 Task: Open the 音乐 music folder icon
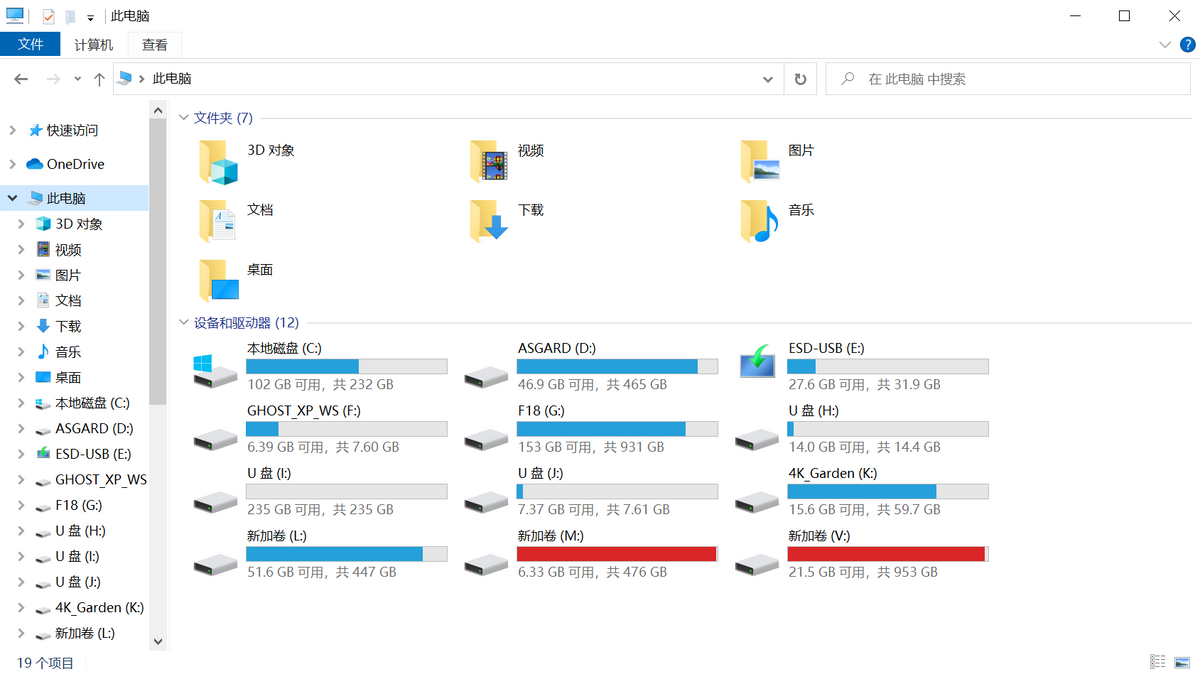759,221
